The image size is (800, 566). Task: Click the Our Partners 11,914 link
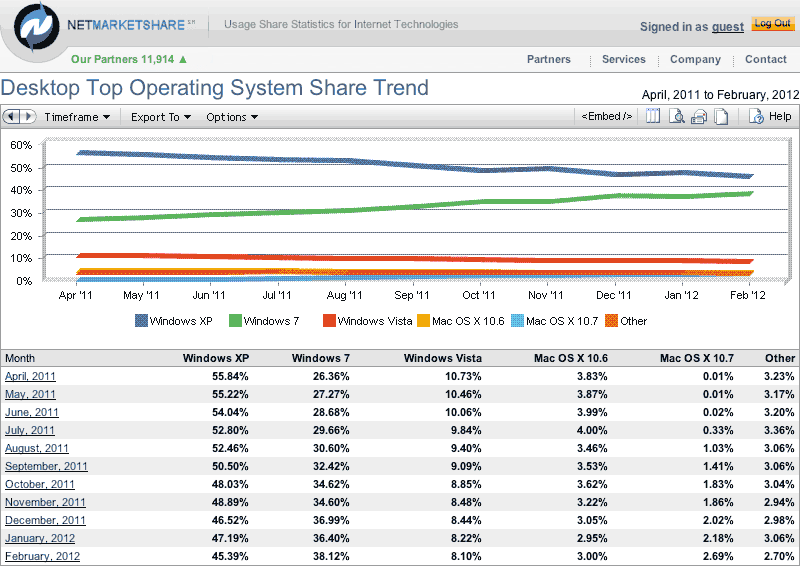tap(122, 59)
